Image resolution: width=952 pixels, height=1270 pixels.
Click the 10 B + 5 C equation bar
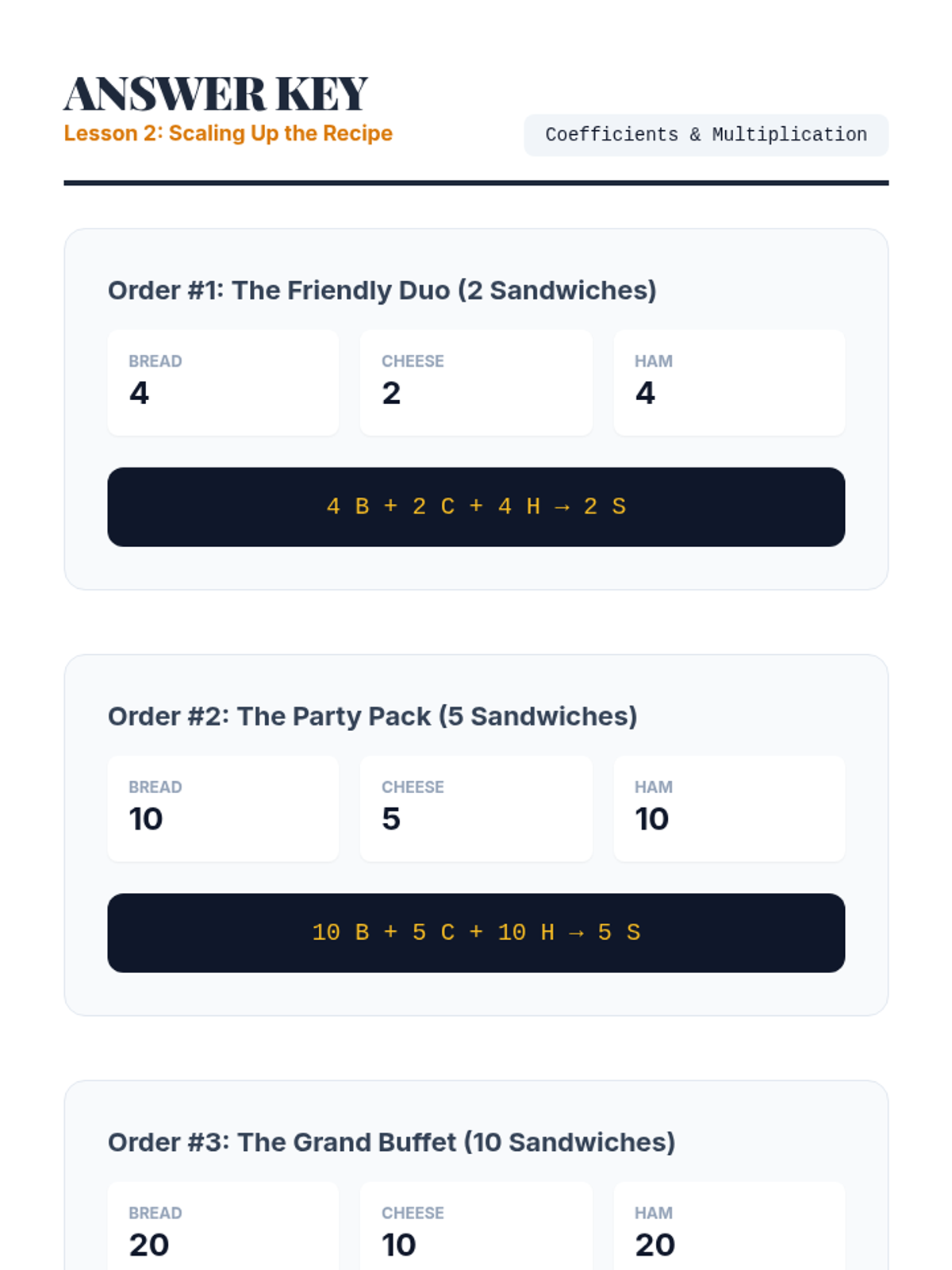pyautogui.click(x=476, y=933)
